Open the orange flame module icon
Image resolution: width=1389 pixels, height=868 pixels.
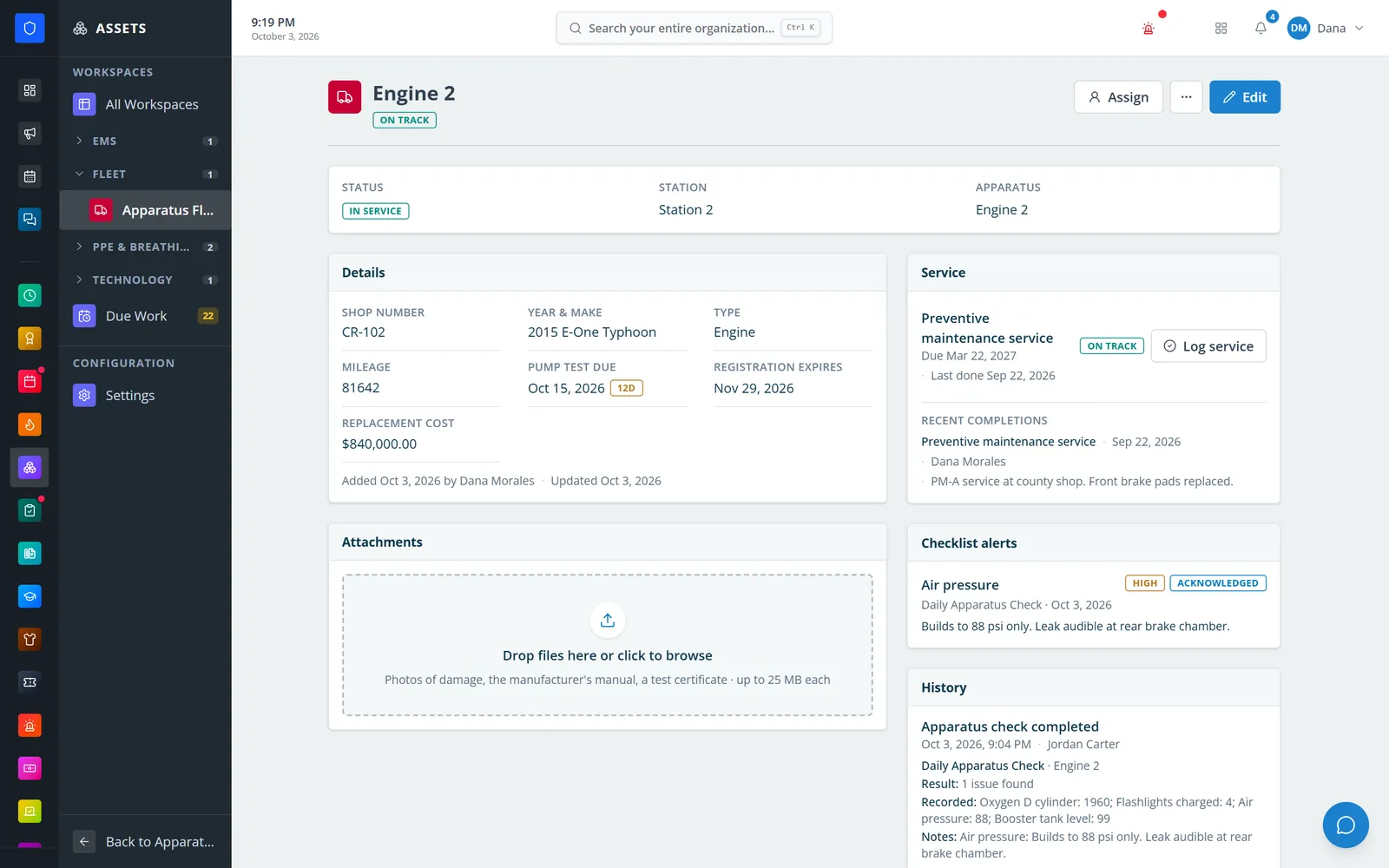pyautogui.click(x=30, y=424)
